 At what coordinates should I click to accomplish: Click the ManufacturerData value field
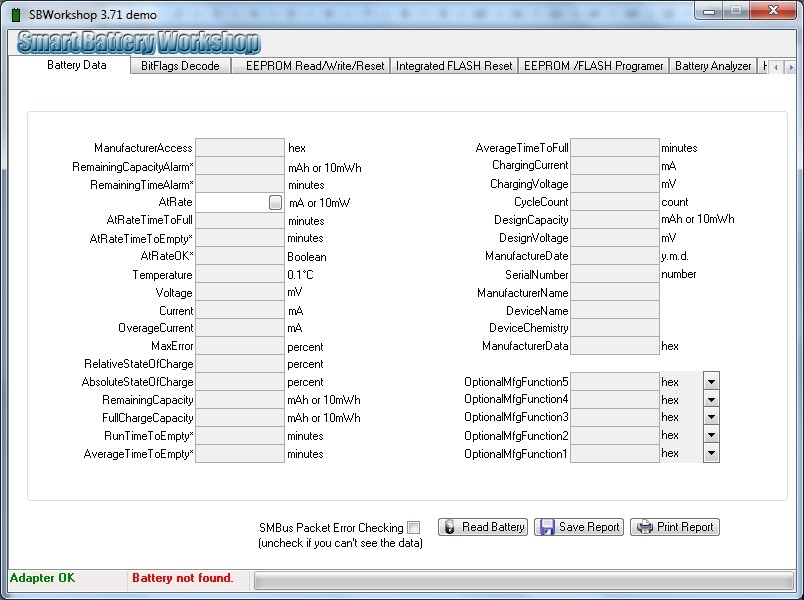pos(615,346)
